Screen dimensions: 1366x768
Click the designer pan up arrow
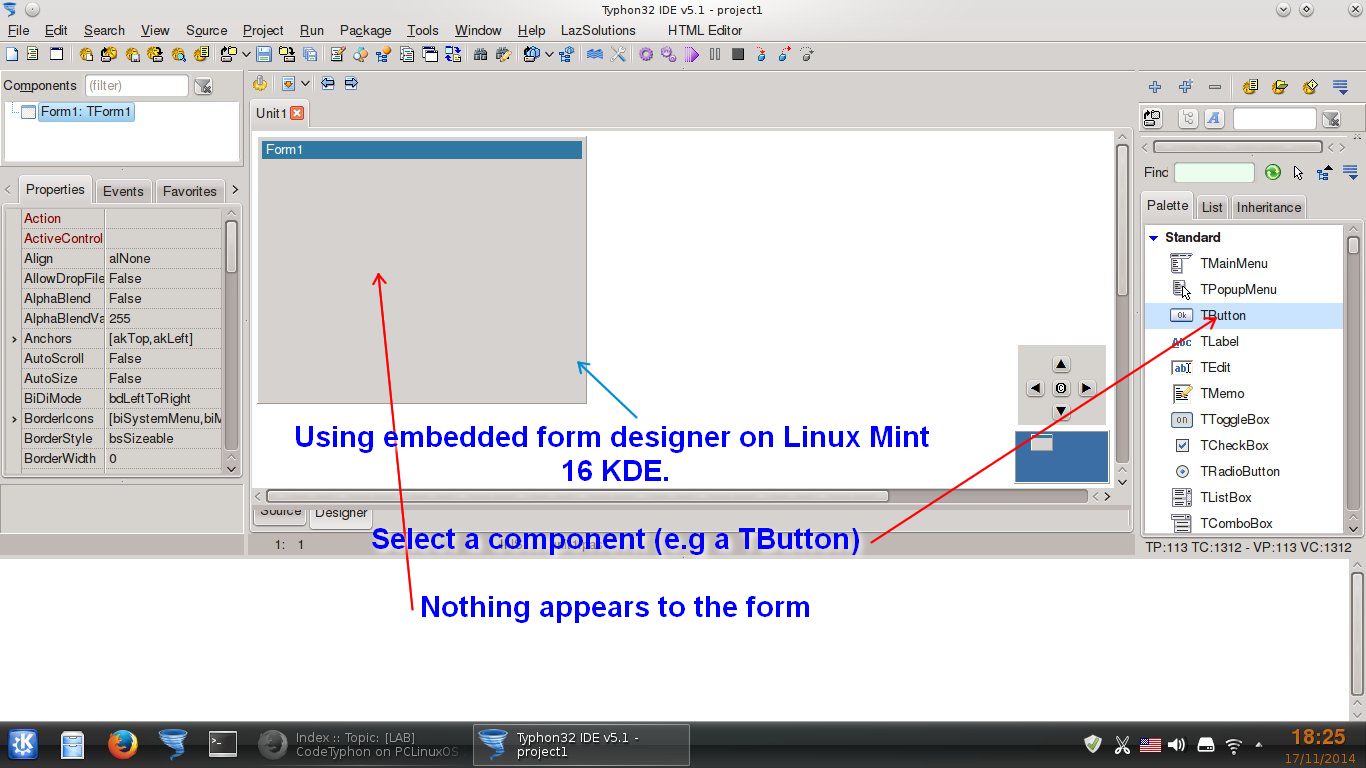point(1062,365)
